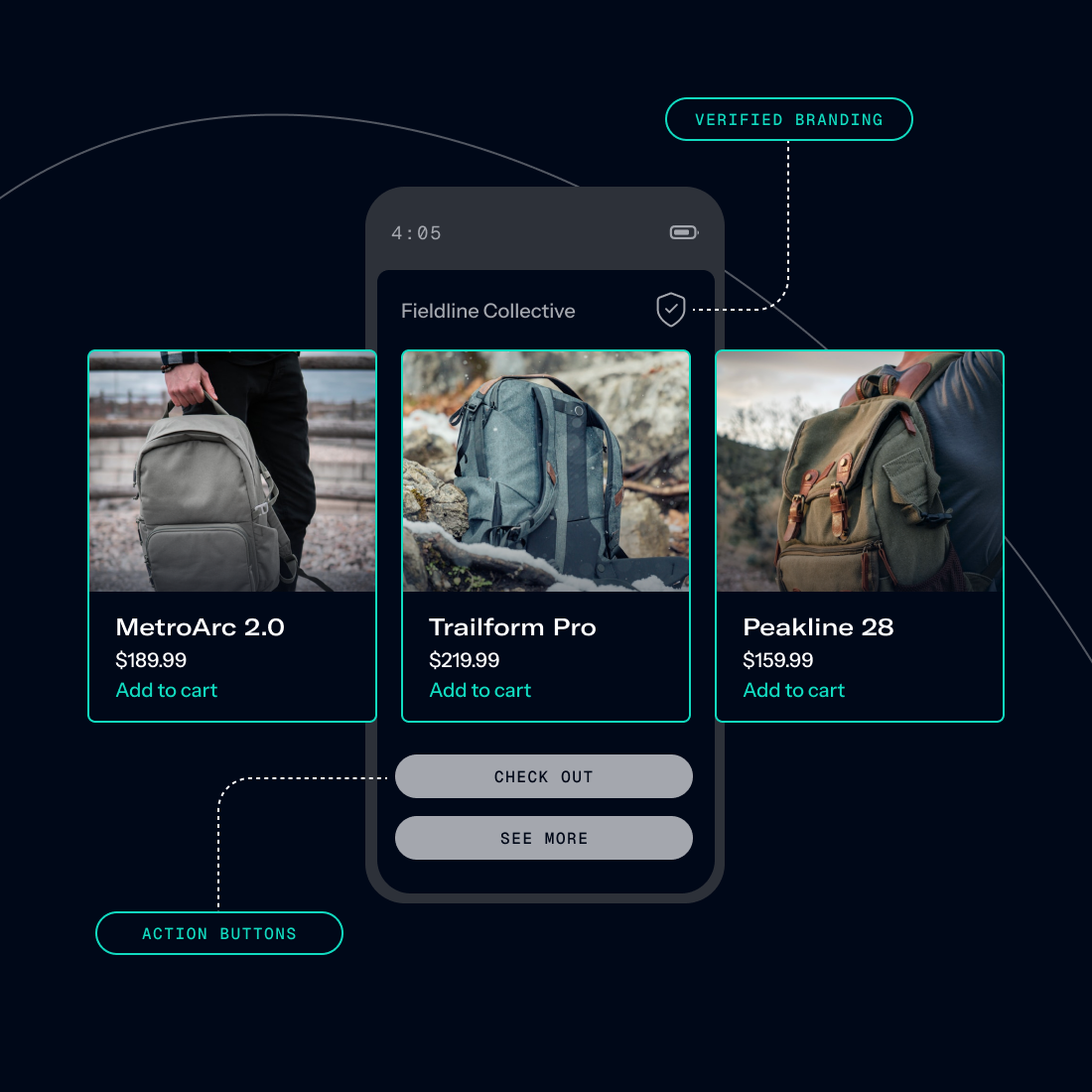Click the VERIFIED BRANDING label
This screenshot has height=1092, width=1092.
pyautogui.click(x=788, y=119)
